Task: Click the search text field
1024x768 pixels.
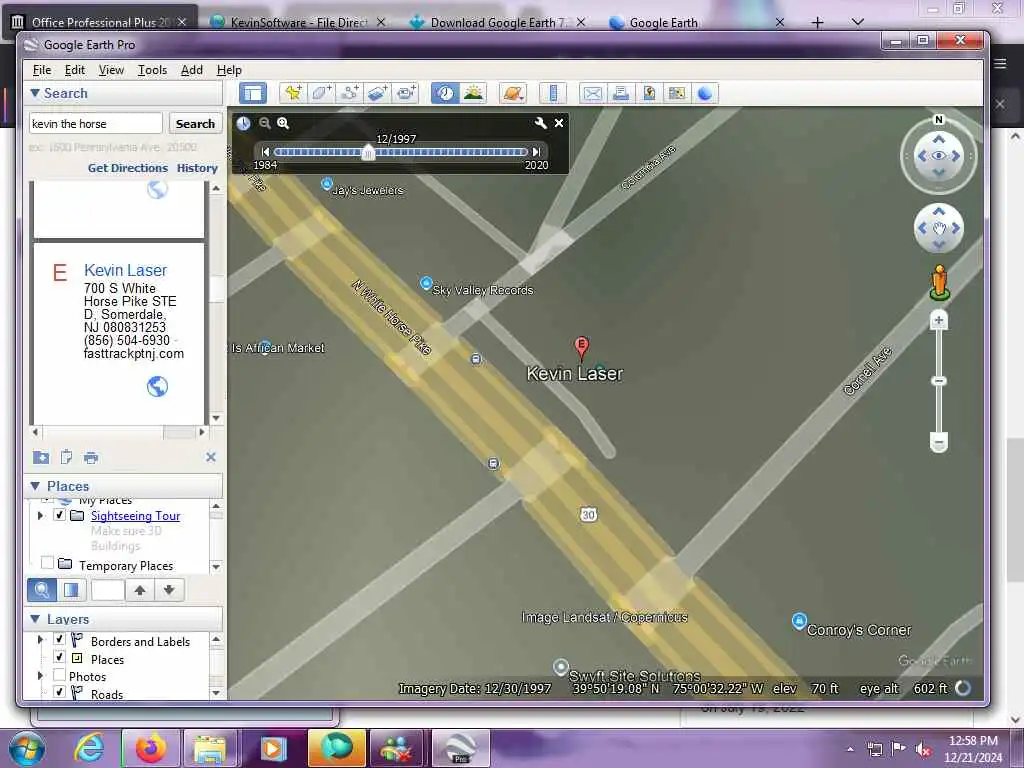Action: click(x=95, y=123)
